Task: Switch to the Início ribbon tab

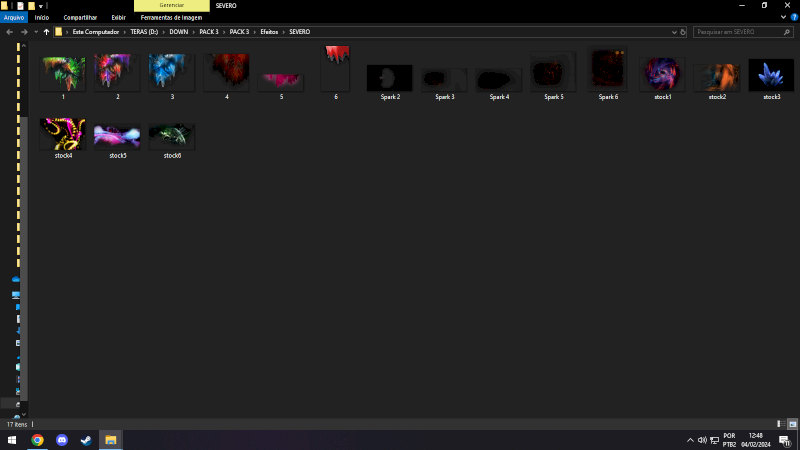Action: [x=42, y=17]
